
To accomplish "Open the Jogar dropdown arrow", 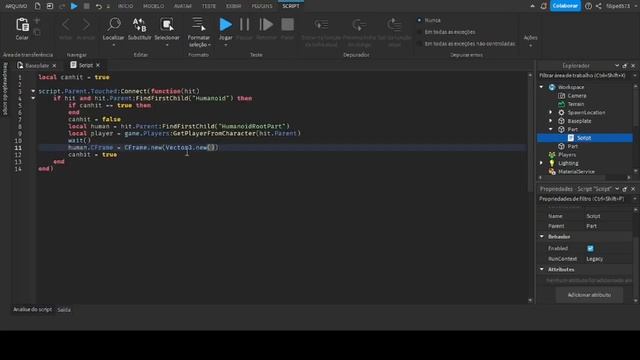I will [226, 45].
